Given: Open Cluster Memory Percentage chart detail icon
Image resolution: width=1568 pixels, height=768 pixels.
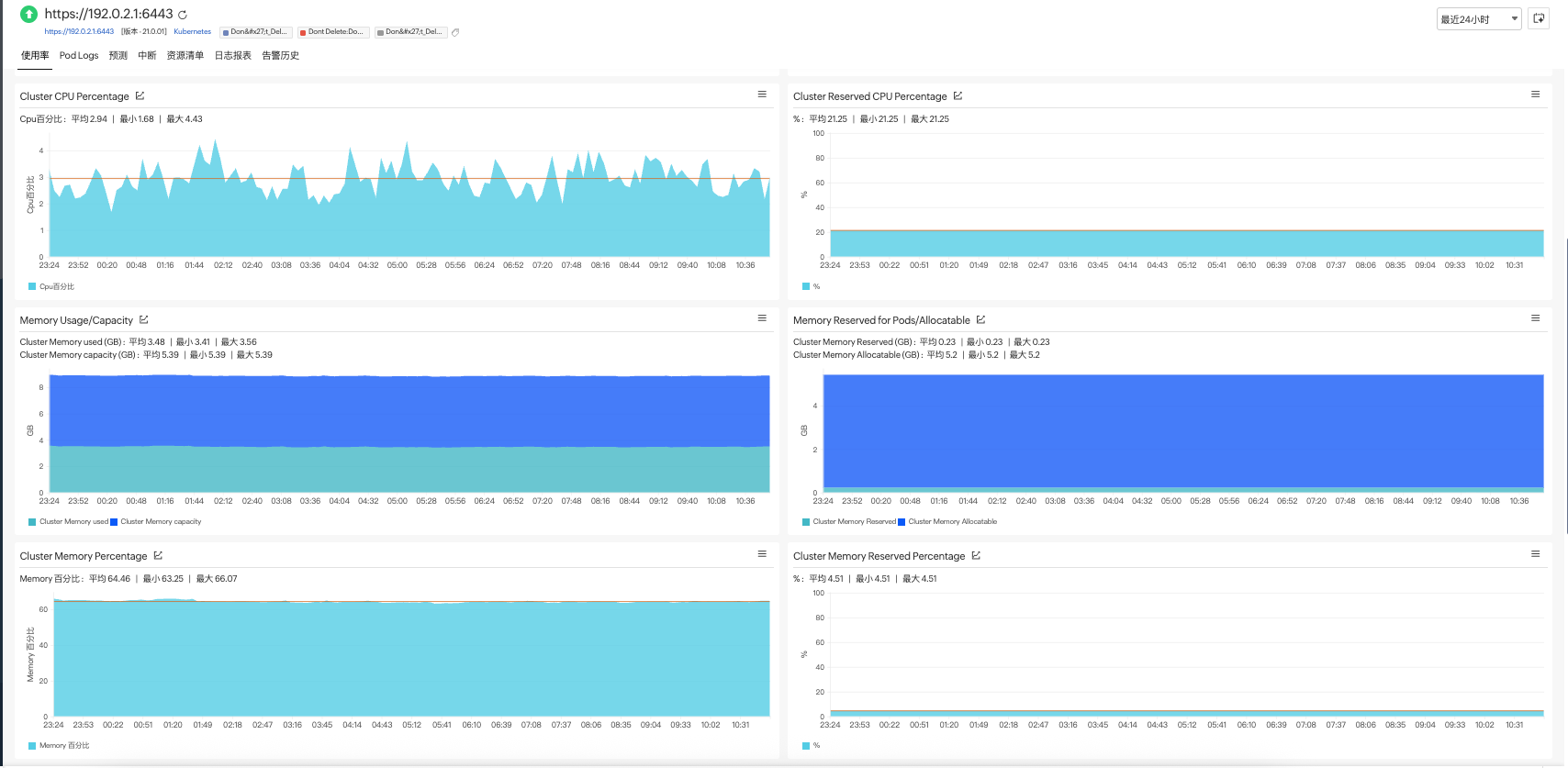Looking at the screenshot, I should click(158, 555).
